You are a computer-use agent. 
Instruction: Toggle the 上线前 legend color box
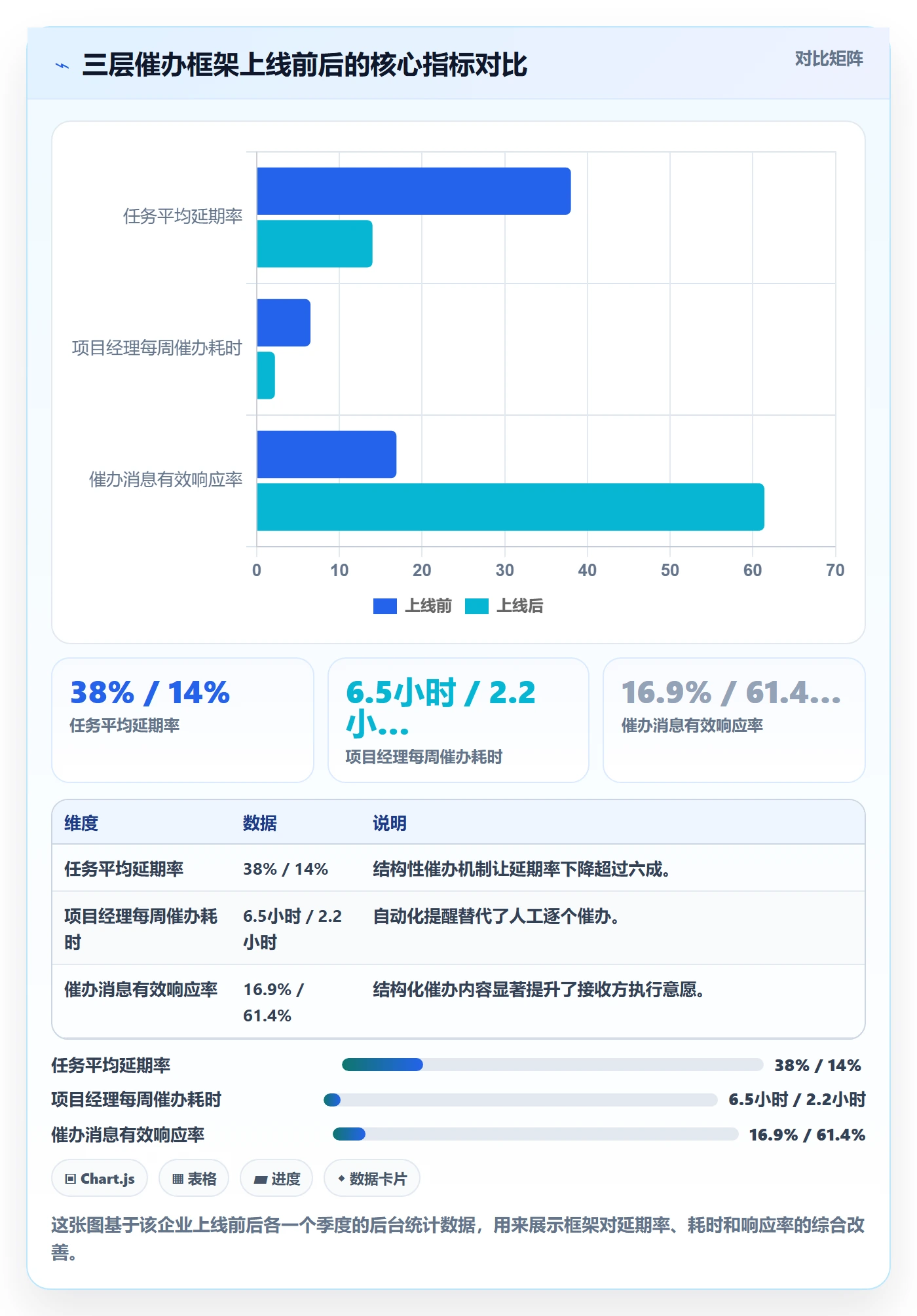click(384, 606)
